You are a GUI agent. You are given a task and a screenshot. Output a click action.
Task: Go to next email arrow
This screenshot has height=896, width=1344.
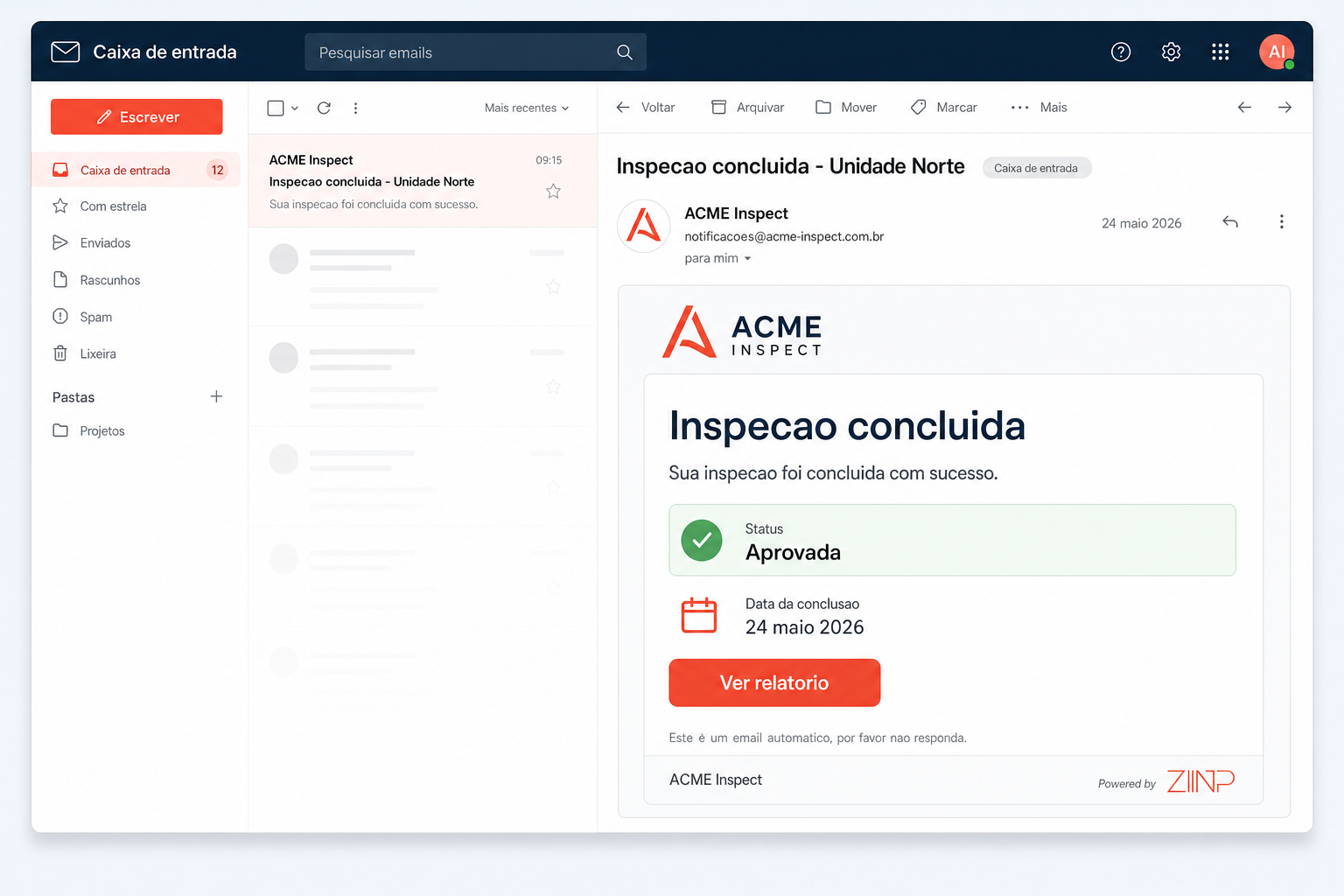(x=1284, y=108)
